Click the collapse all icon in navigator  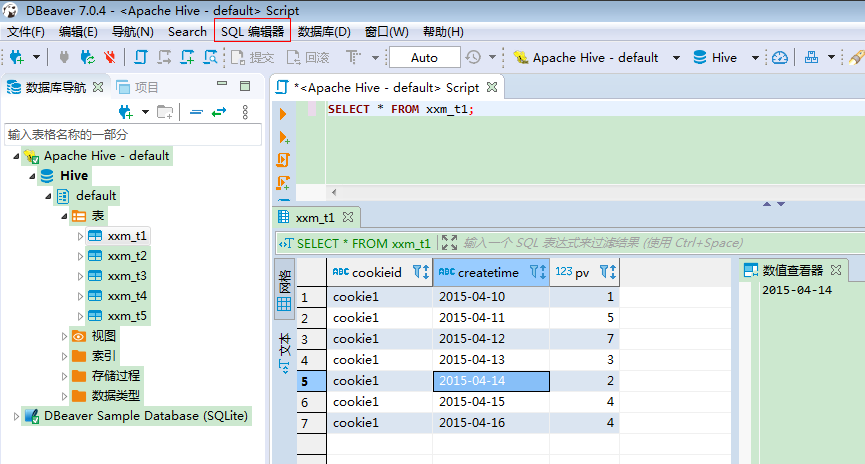click(196, 112)
